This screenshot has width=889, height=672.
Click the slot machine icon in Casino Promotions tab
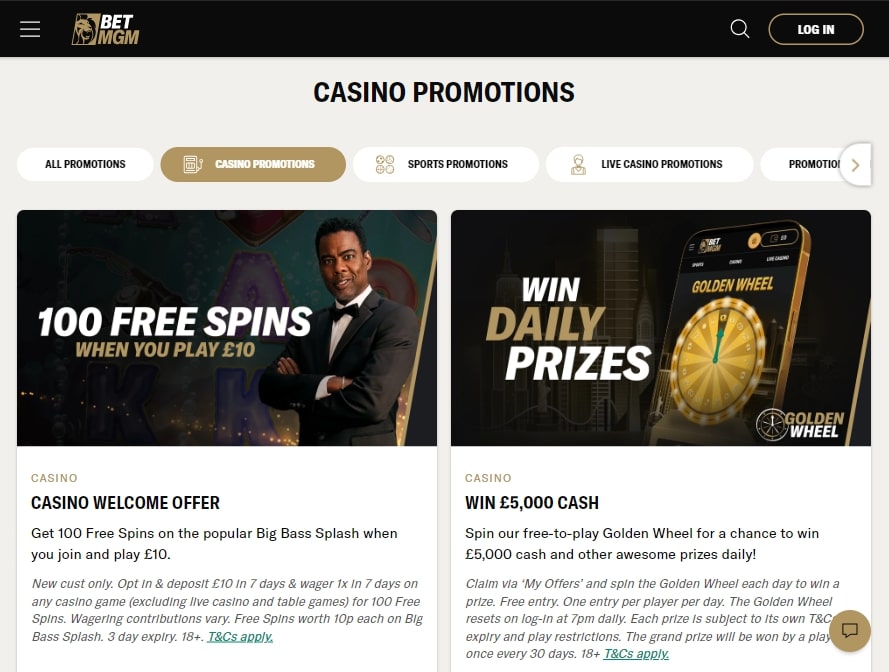[193, 164]
